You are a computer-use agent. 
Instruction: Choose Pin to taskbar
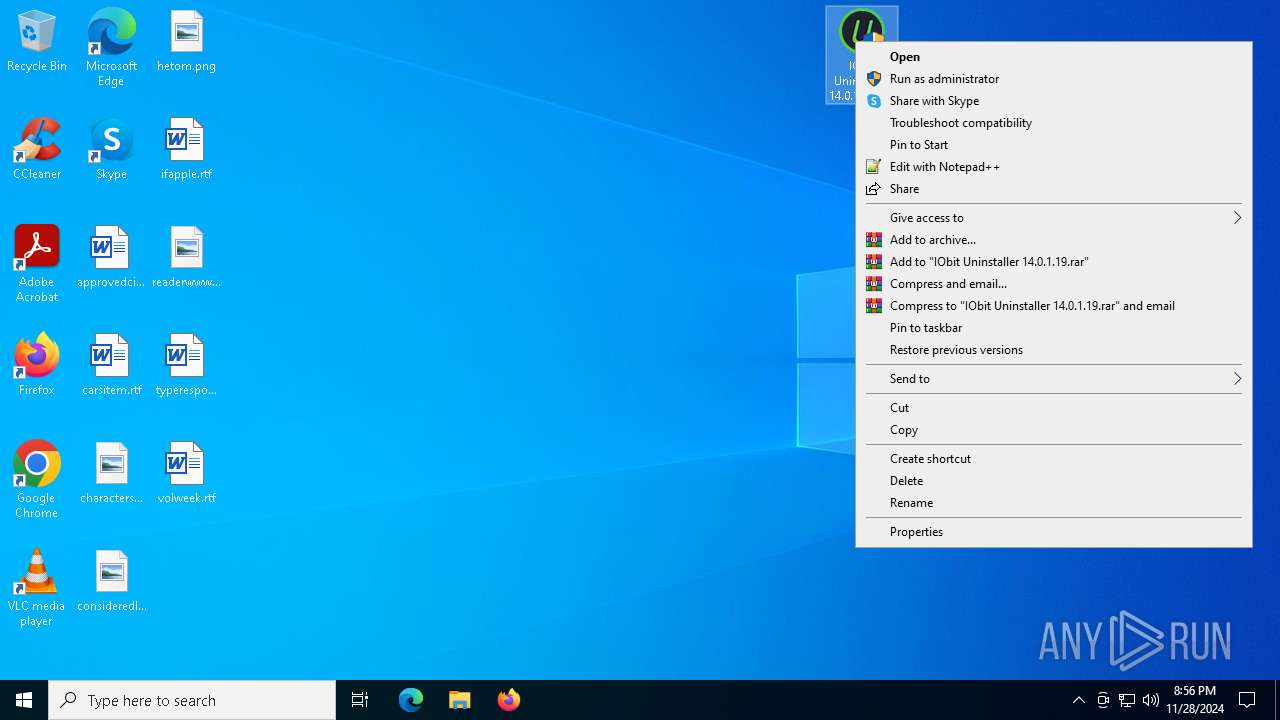tap(1054, 328)
